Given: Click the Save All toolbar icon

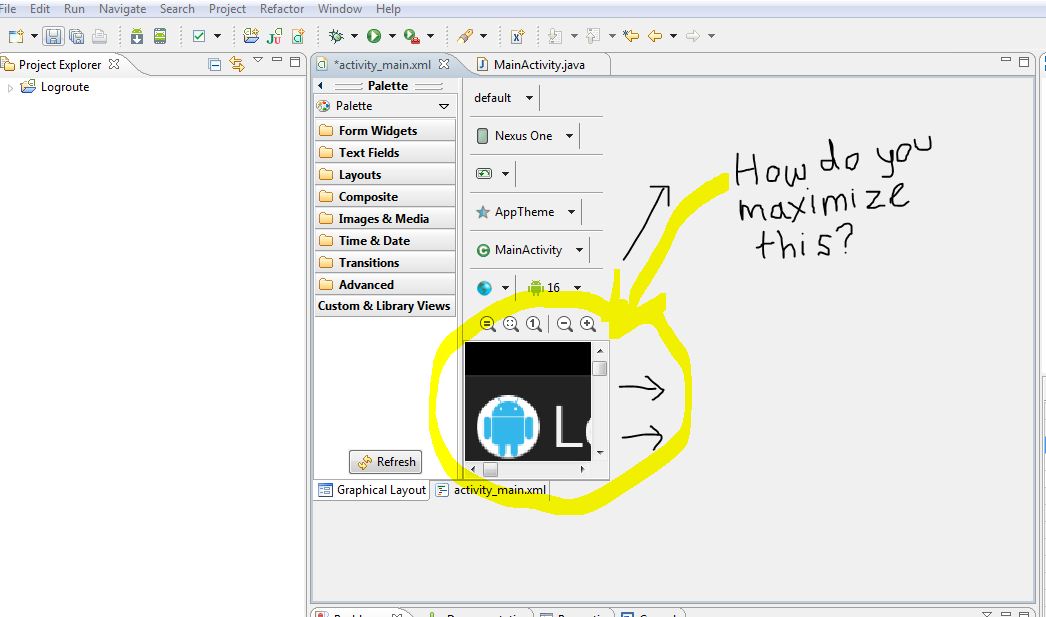Looking at the screenshot, I should (77, 36).
